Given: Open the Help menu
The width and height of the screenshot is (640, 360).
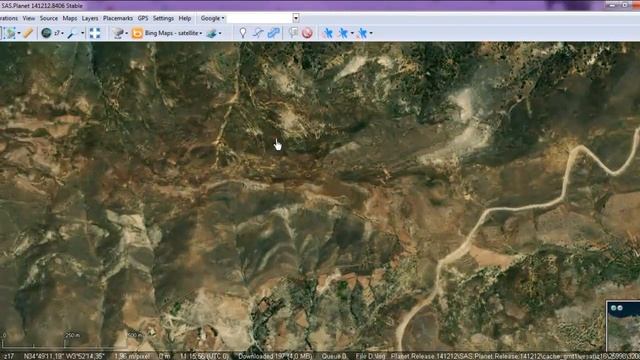Looking at the screenshot, I should tap(184, 18).
